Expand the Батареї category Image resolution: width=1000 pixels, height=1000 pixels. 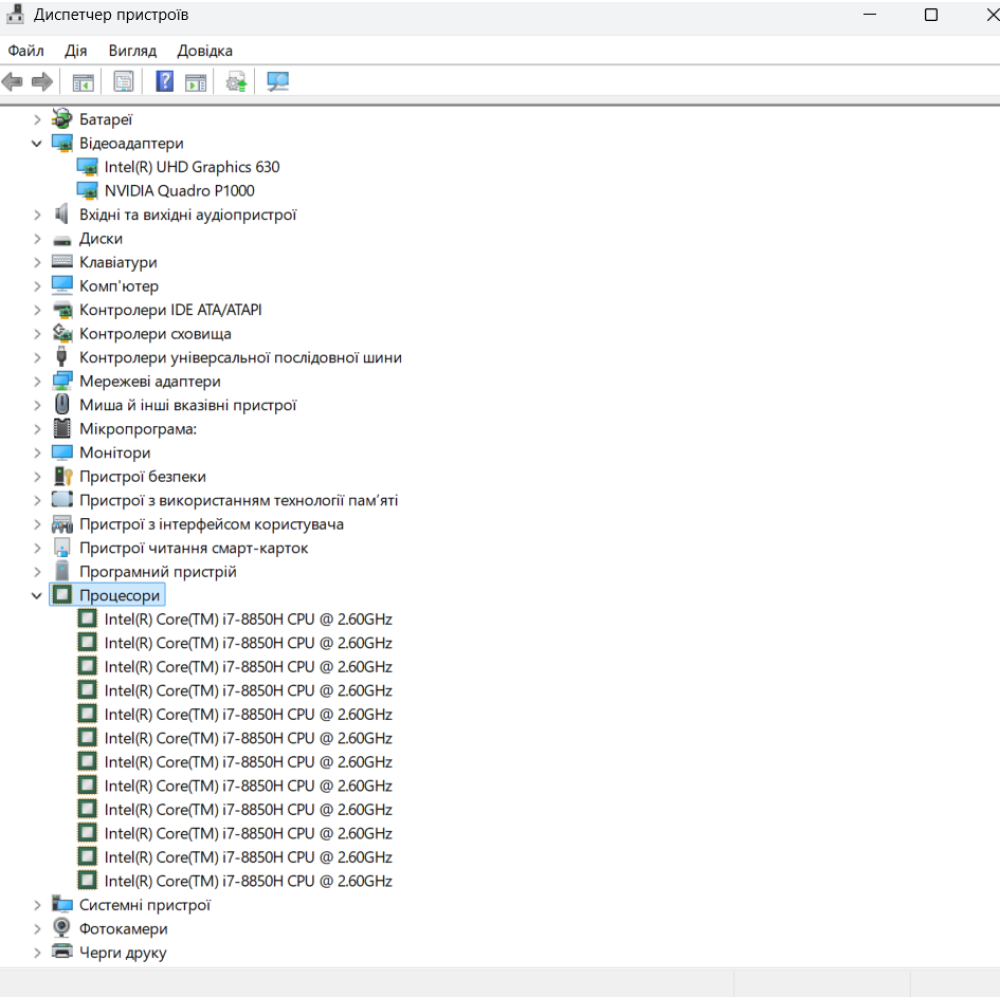pyautogui.click(x=37, y=119)
